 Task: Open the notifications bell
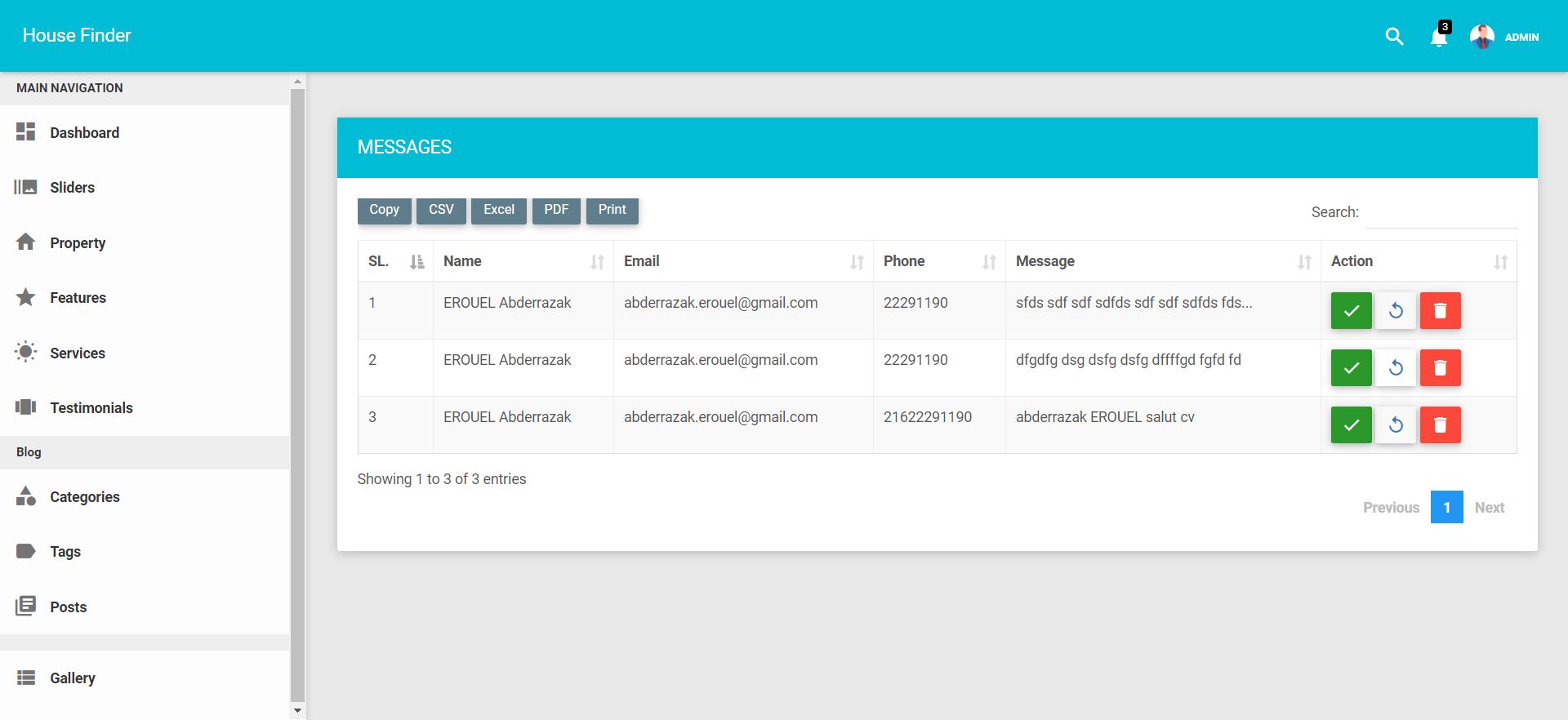1439,37
